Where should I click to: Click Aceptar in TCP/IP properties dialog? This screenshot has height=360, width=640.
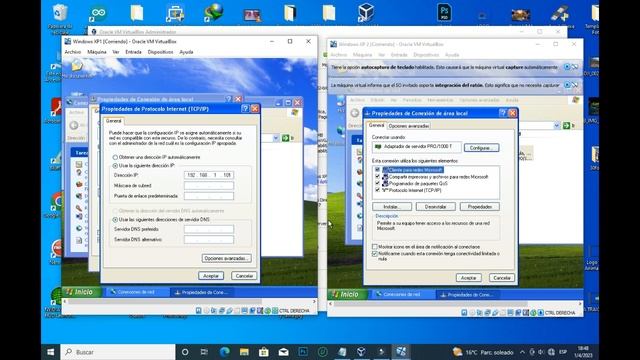(x=211, y=276)
